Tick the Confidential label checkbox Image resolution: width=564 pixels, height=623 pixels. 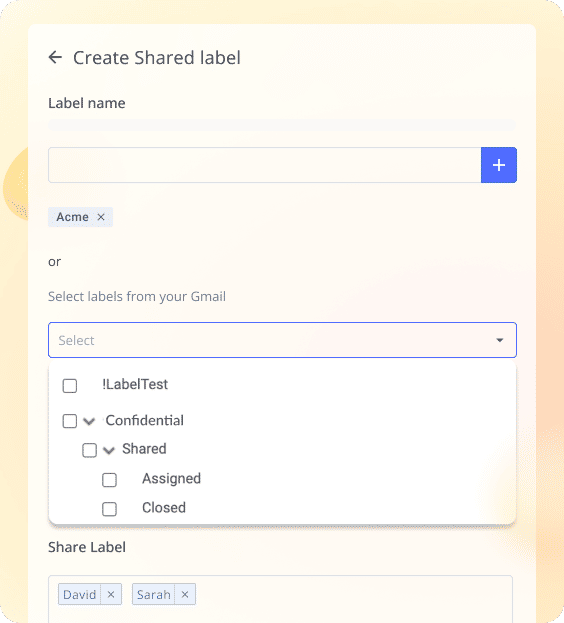click(x=70, y=421)
